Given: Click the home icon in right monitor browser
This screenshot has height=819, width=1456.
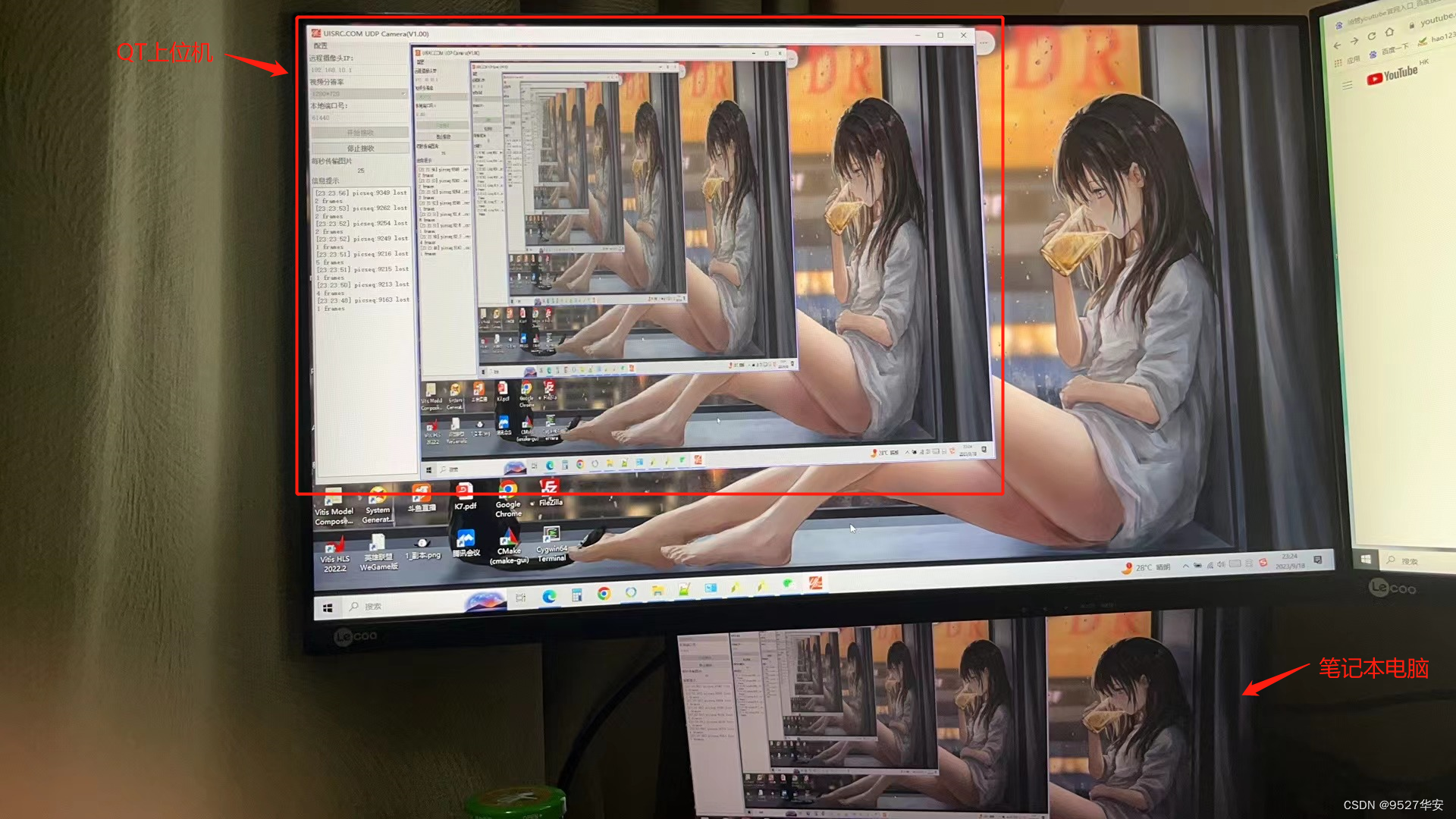Looking at the screenshot, I should 1389,32.
